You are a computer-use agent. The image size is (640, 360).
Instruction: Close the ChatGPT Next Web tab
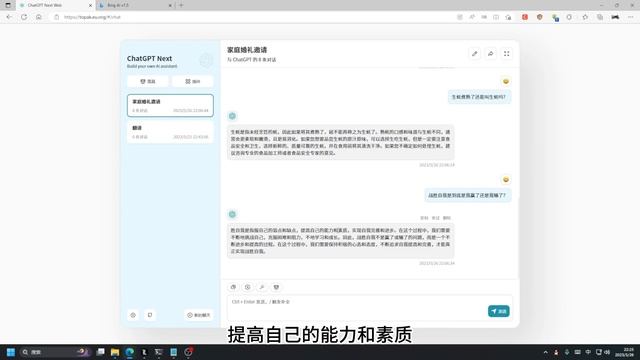90,5
